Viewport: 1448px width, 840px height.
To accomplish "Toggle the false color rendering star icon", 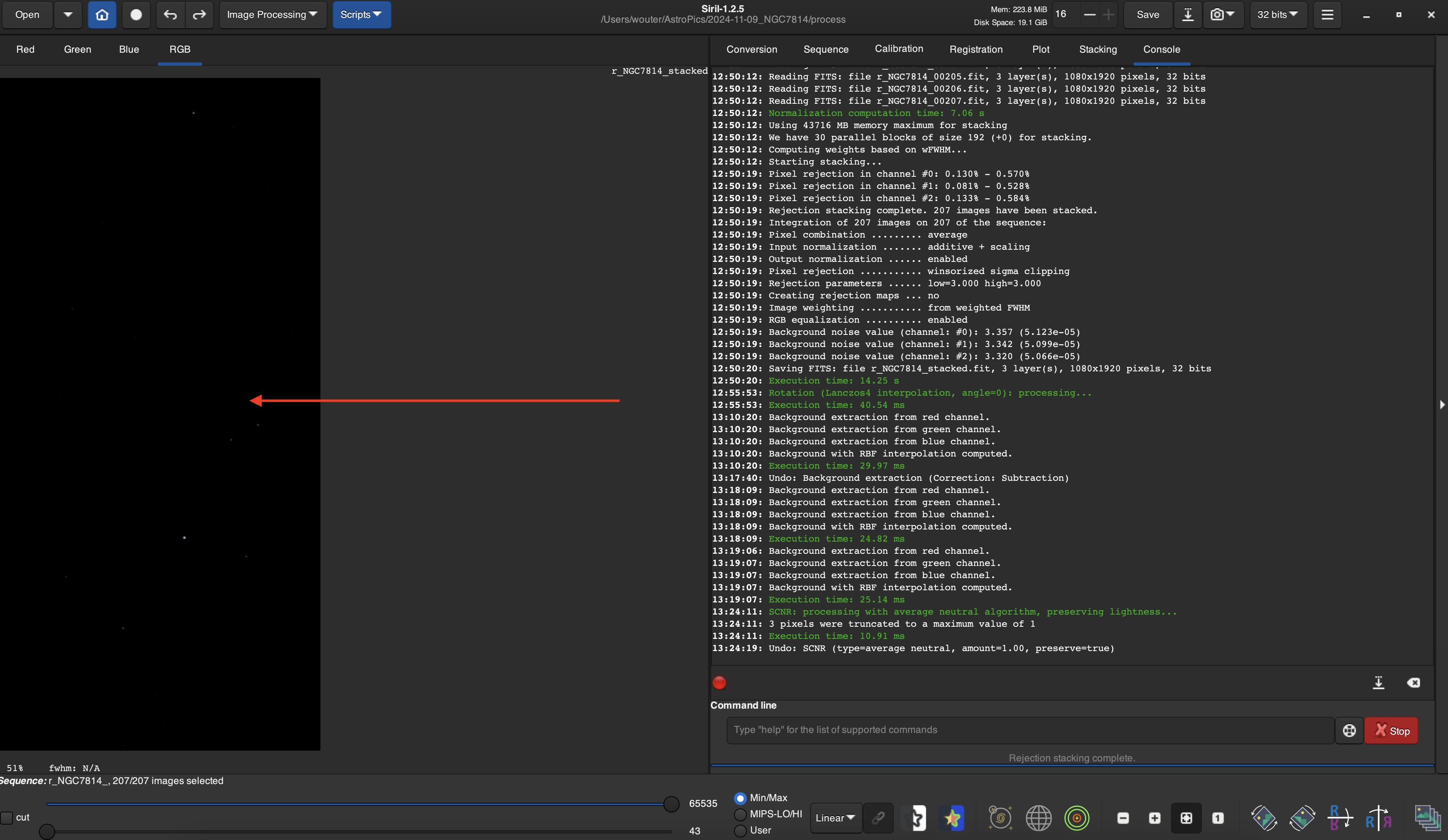I will click(952, 818).
